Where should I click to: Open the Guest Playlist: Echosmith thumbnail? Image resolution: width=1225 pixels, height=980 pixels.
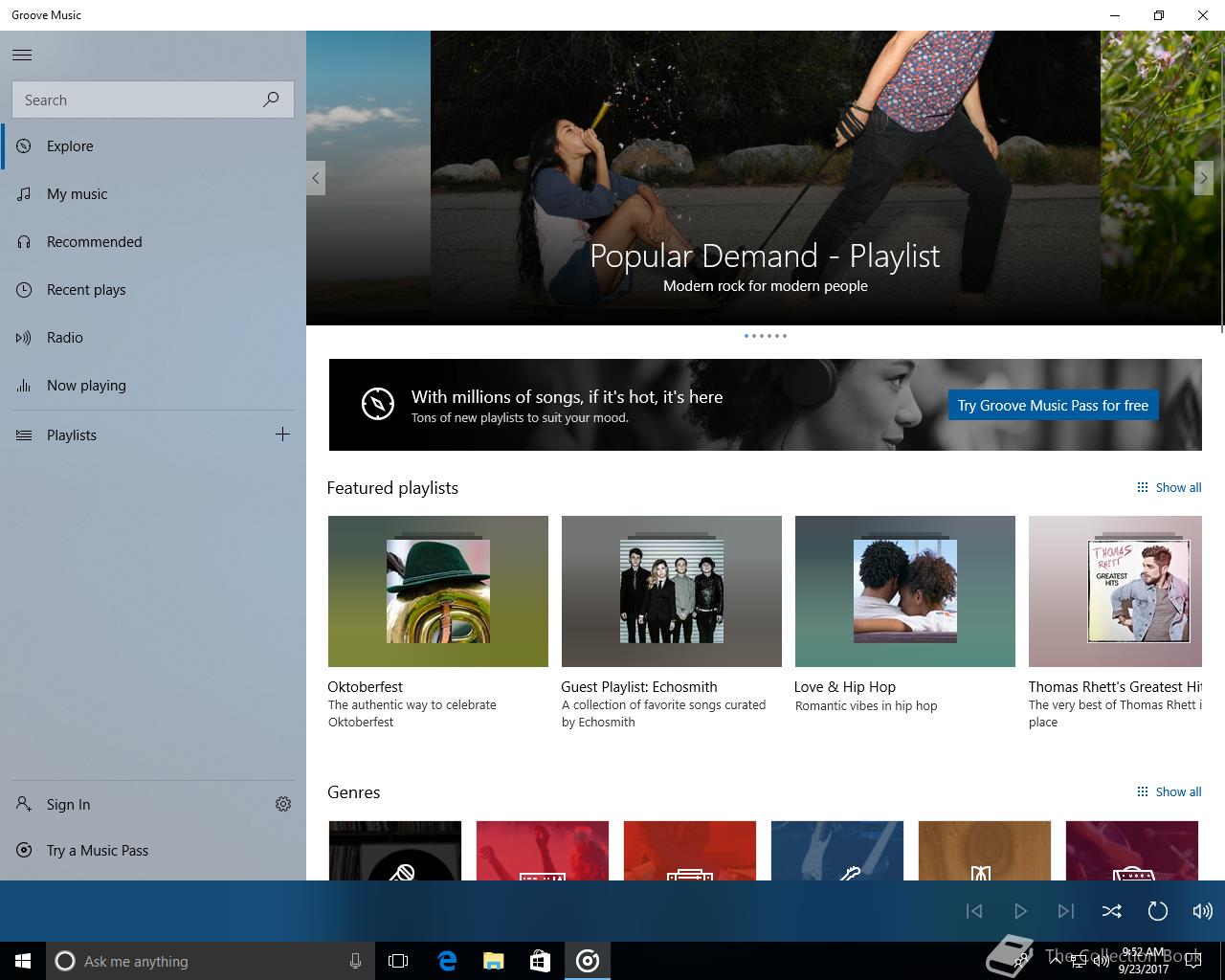tap(672, 591)
